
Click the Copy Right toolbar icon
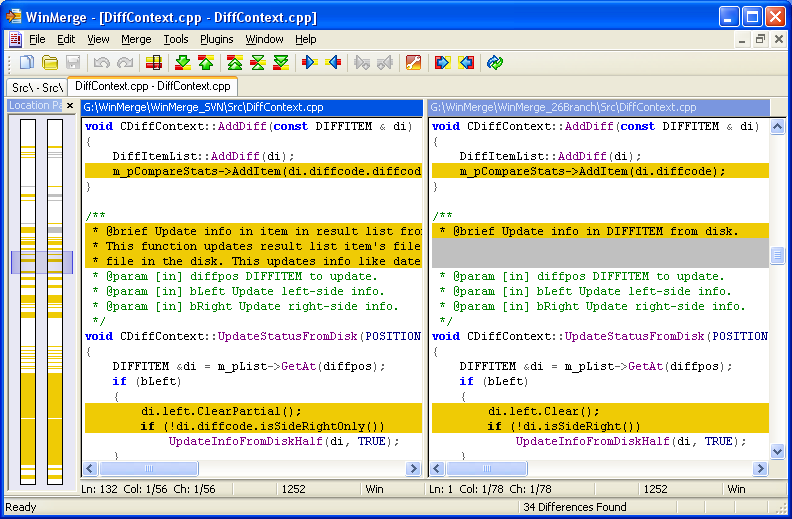(x=310, y=63)
